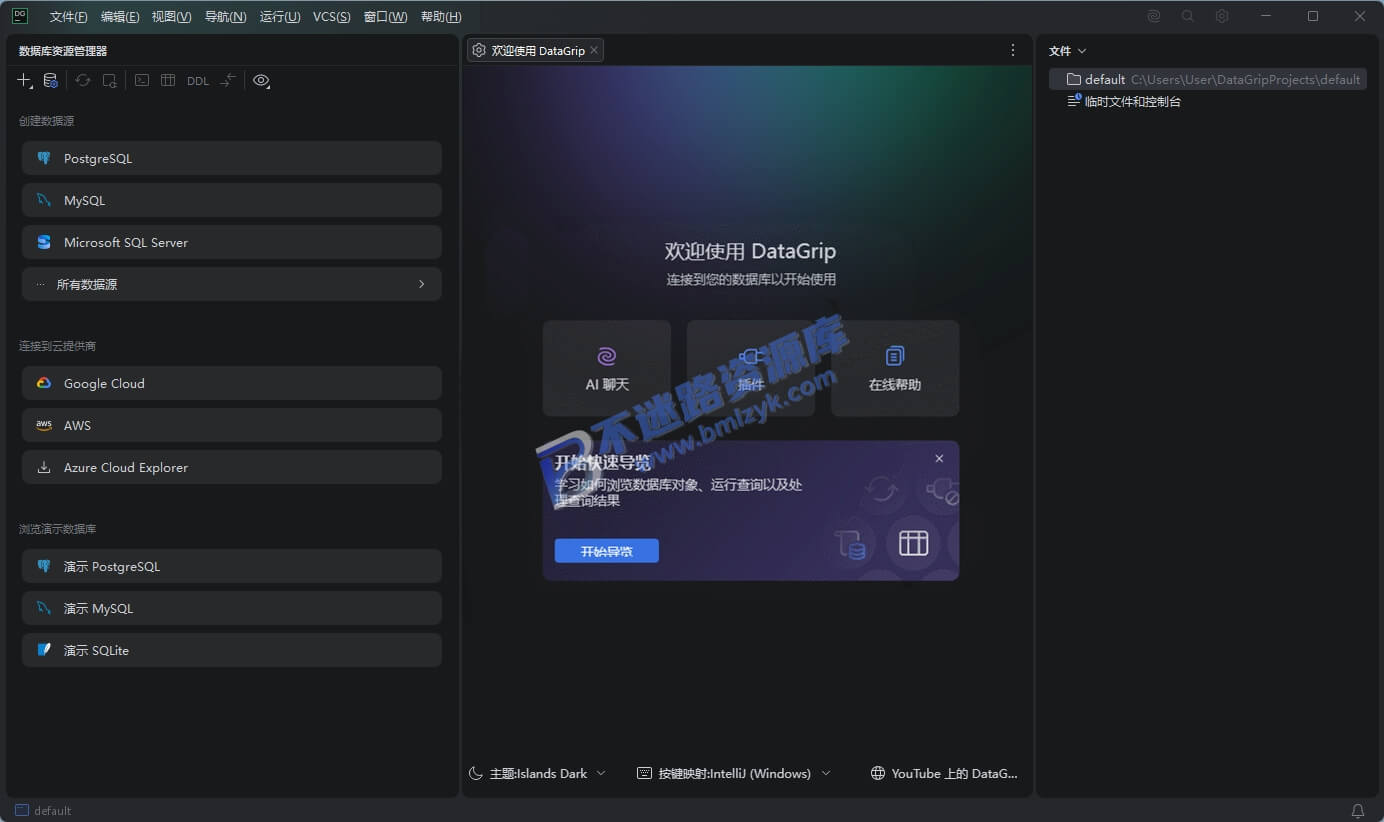Screen dimensions: 1384x822
Task: Open the 导航(N) menu
Action: [x=225, y=17]
